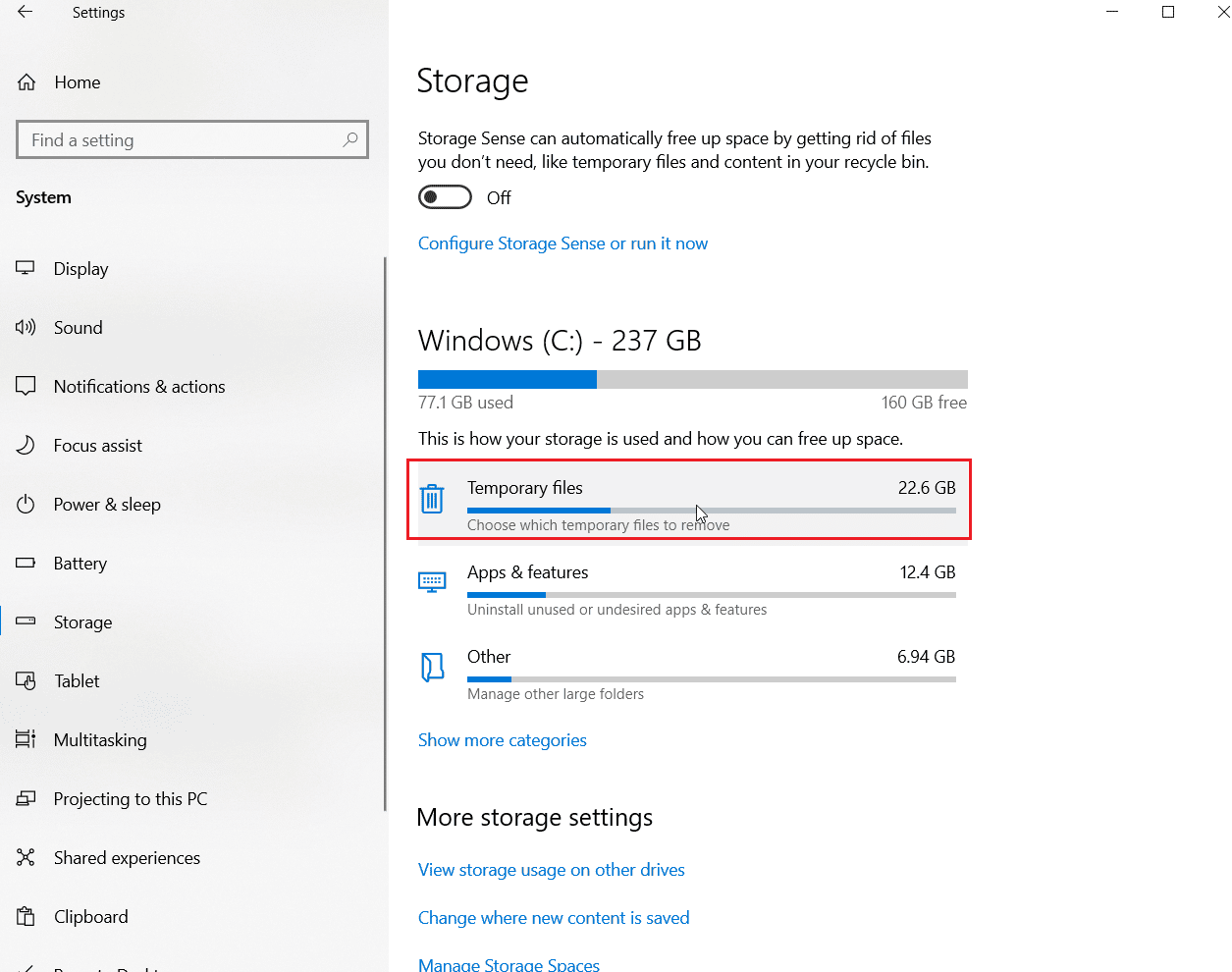Image resolution: width=1232 pixels, height=972 pixels.
Task: Go to Home in Settings
Action: (78, 82)
